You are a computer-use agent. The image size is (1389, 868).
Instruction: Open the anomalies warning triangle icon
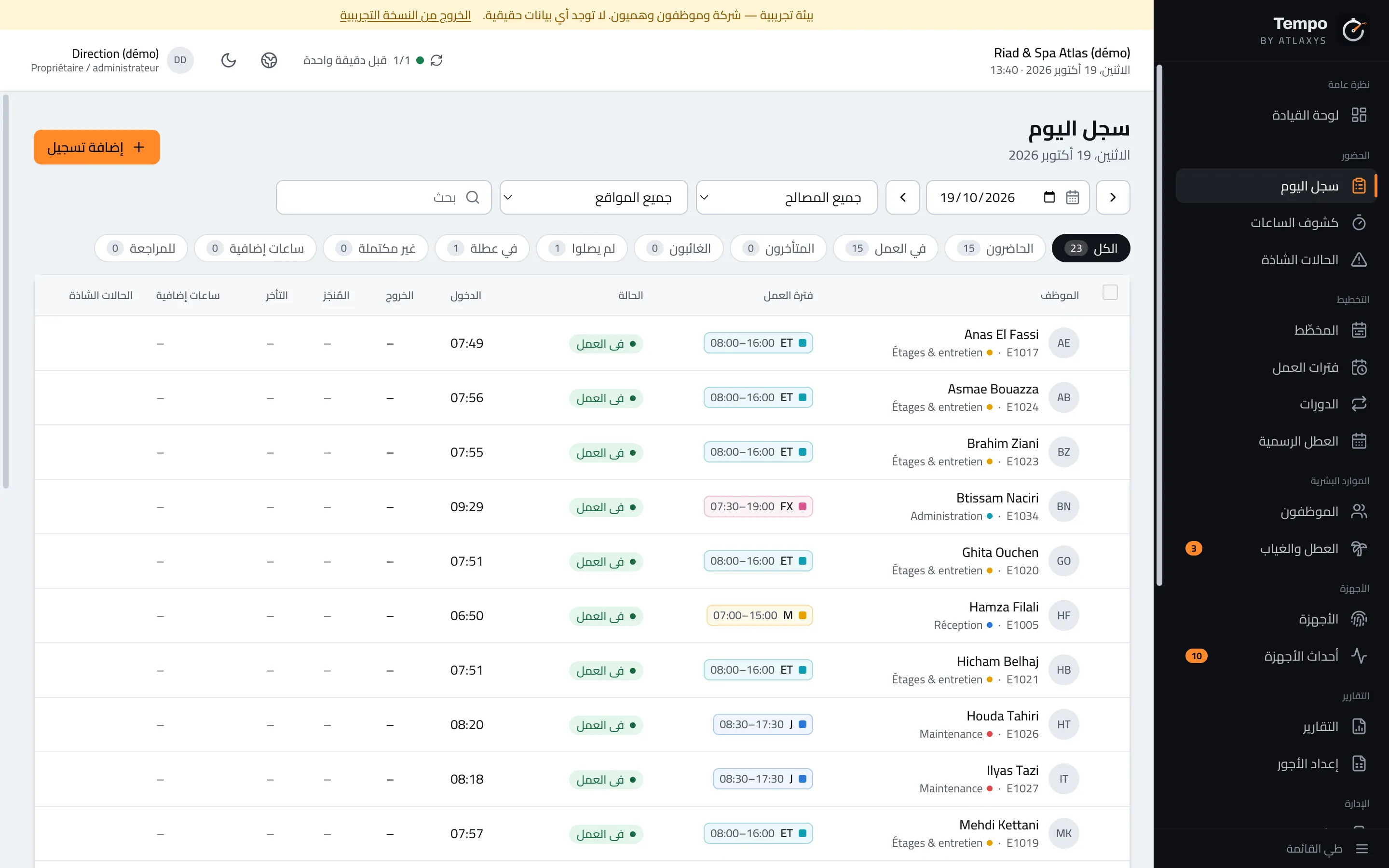[1359, 259]
